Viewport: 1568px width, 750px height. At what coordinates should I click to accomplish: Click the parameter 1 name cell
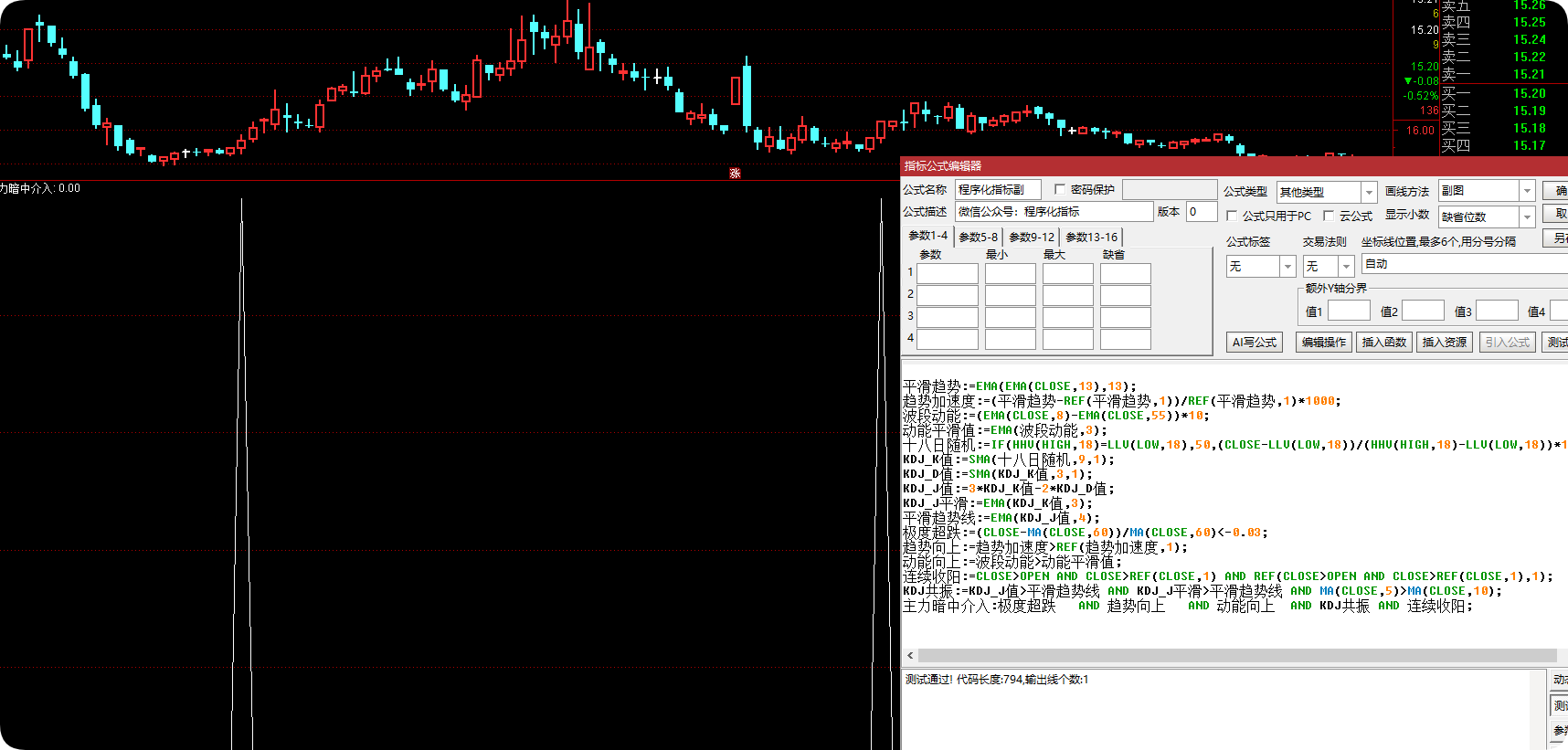[x=948, y=273]
